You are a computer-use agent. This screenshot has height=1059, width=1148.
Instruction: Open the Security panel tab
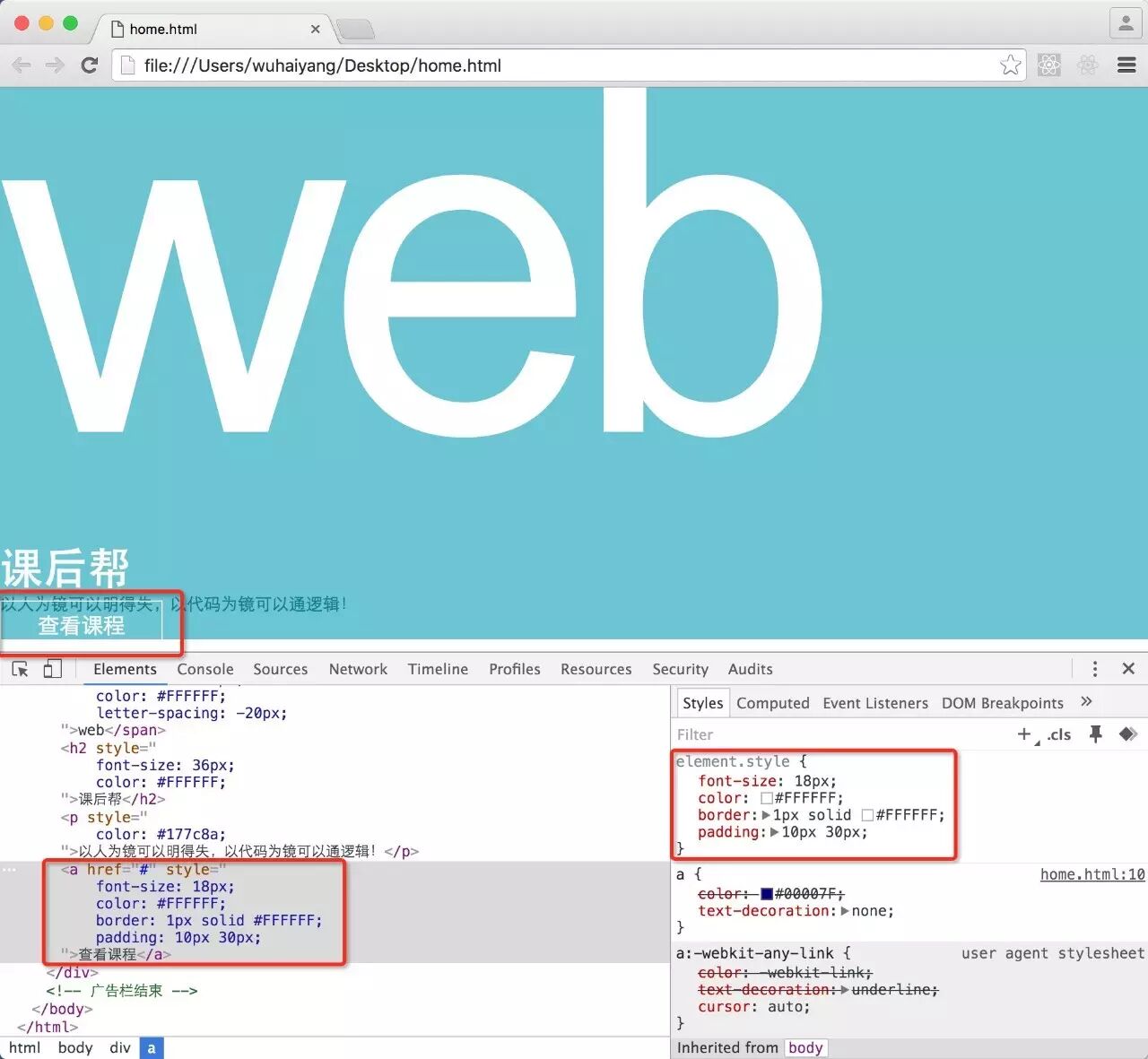[680, 669]
